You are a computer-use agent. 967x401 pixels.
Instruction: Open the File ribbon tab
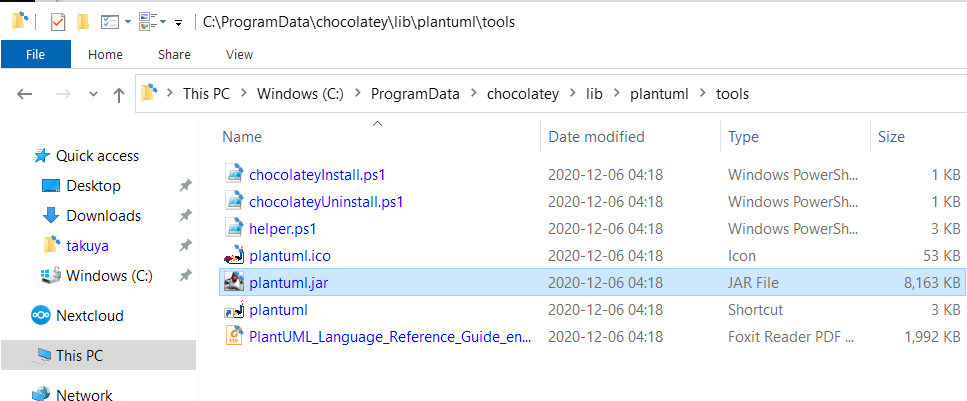click(x=36, y=54)
